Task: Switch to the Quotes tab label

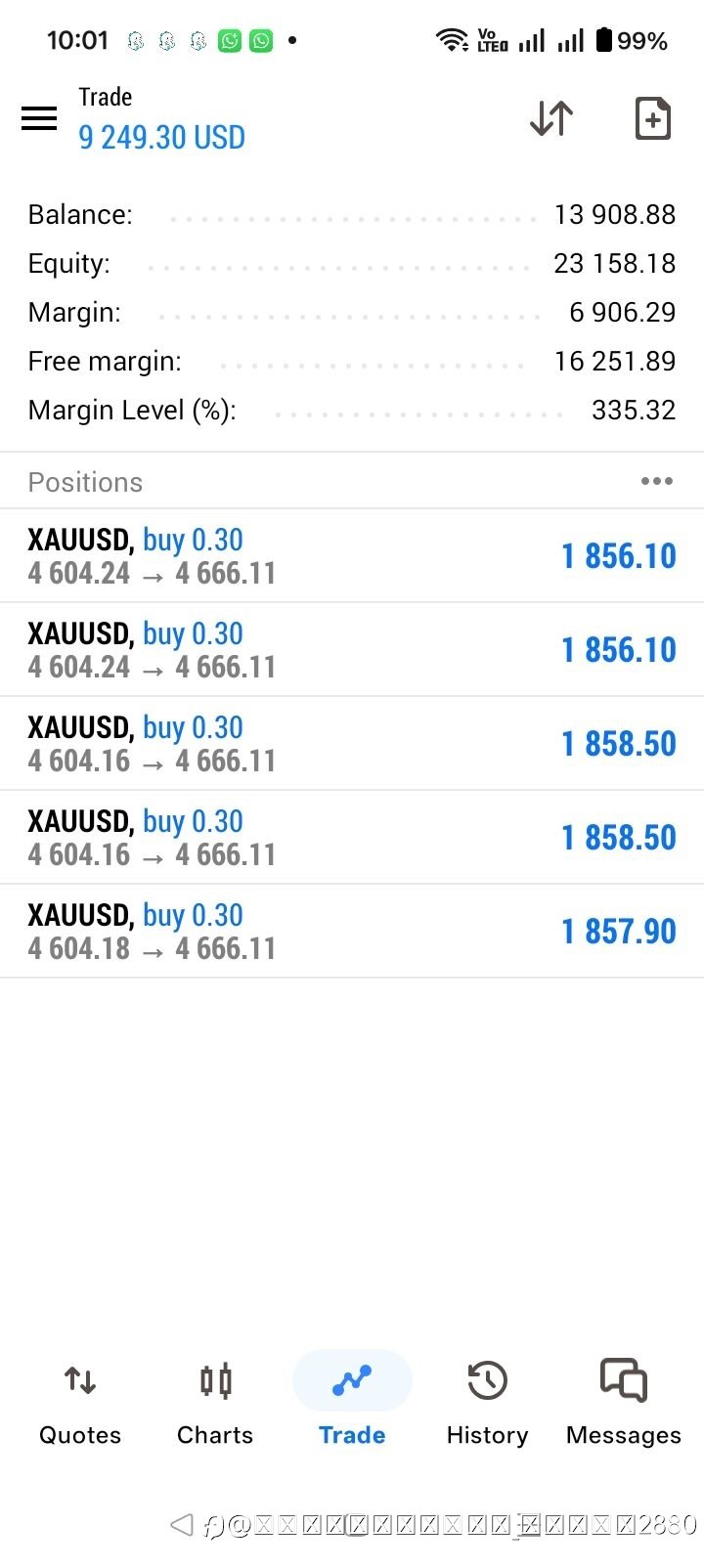Action: click(x=80, y=1435)
